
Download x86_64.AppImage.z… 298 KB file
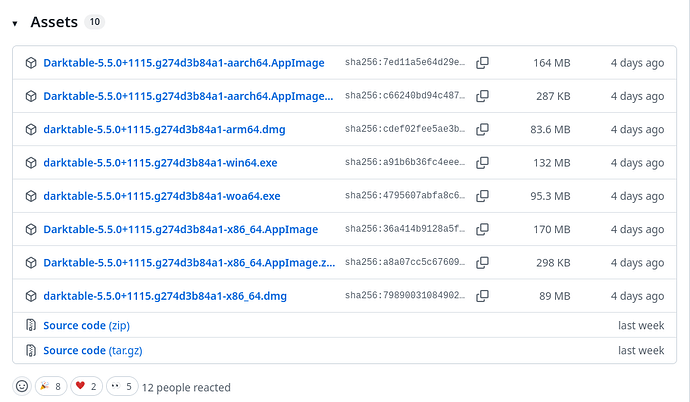pos(189,263)
